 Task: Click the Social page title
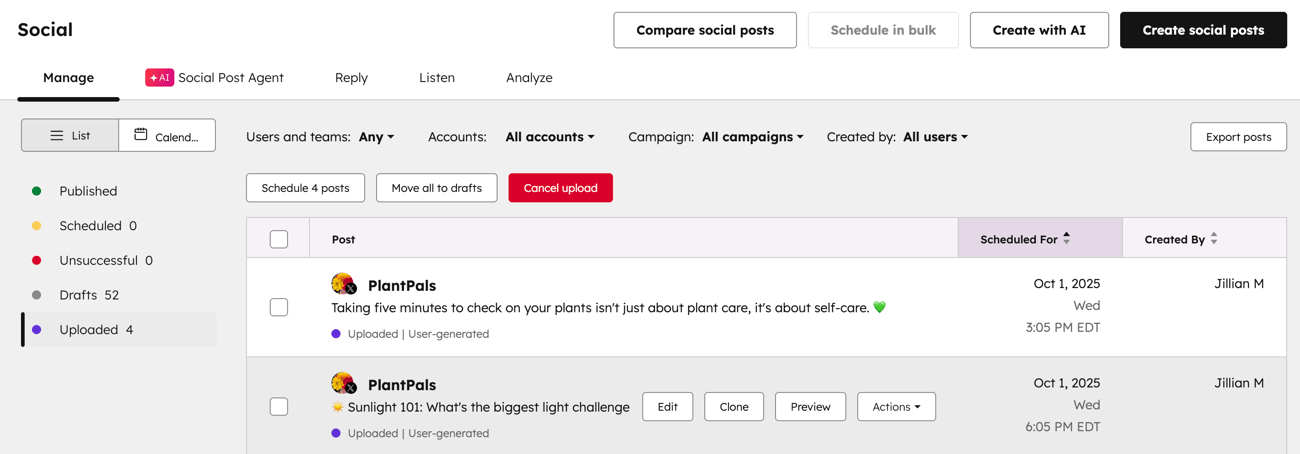[x=45, y=30]
